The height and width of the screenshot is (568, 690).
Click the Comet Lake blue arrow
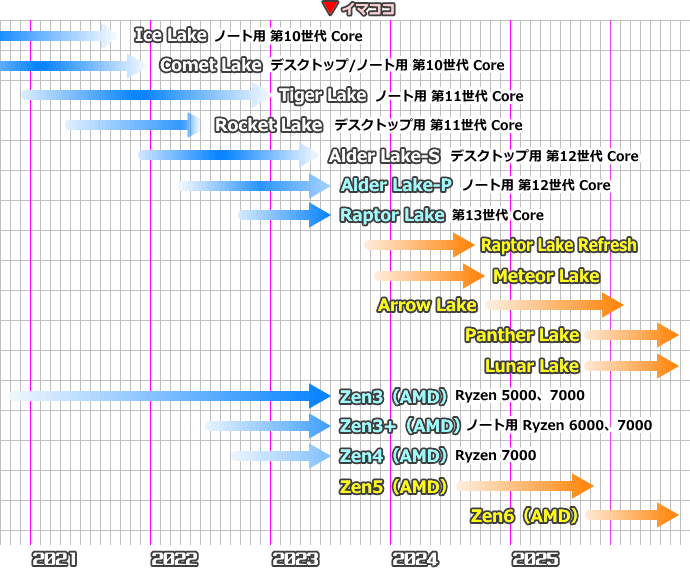click(x=73, y=66)
